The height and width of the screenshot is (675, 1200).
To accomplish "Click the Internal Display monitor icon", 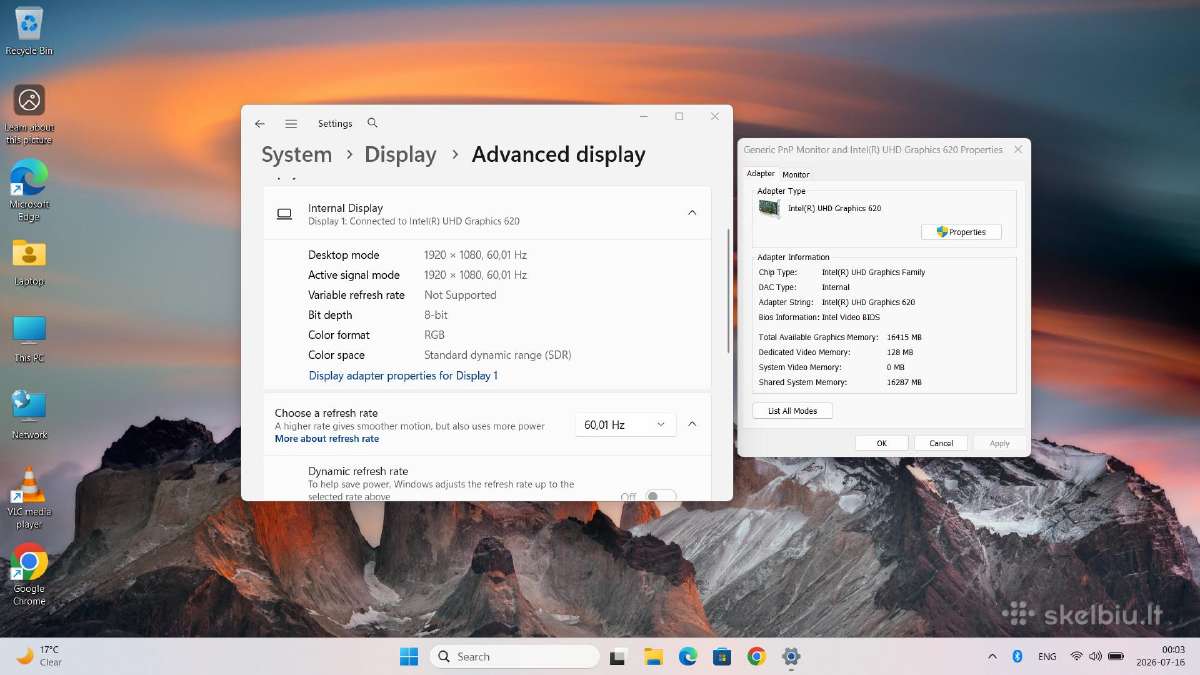I will tap(285, 214).
